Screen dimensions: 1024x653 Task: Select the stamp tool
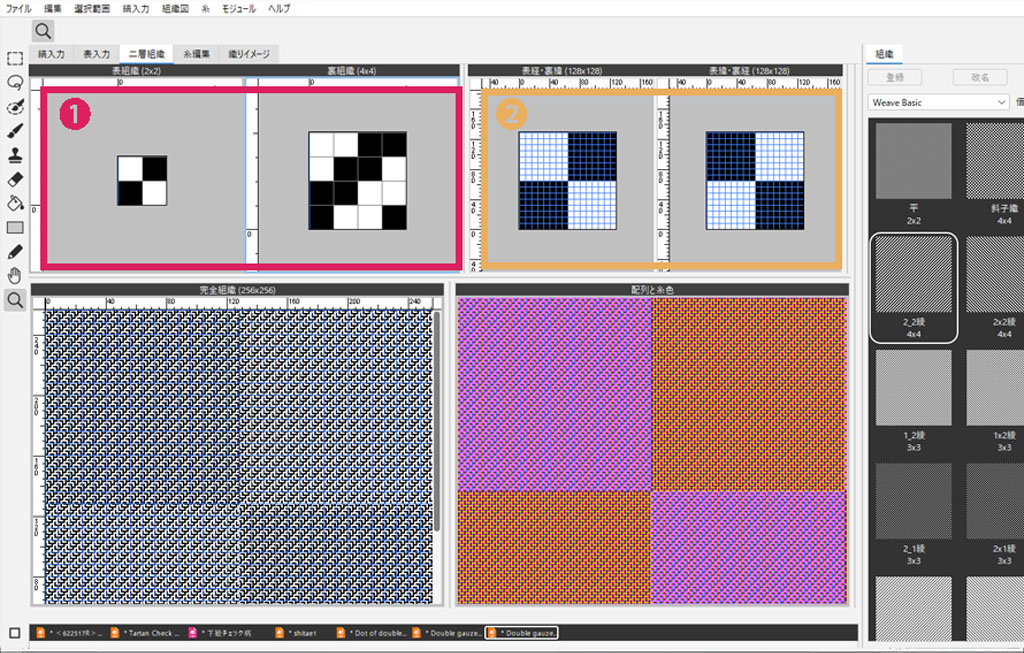coord(14,155)
